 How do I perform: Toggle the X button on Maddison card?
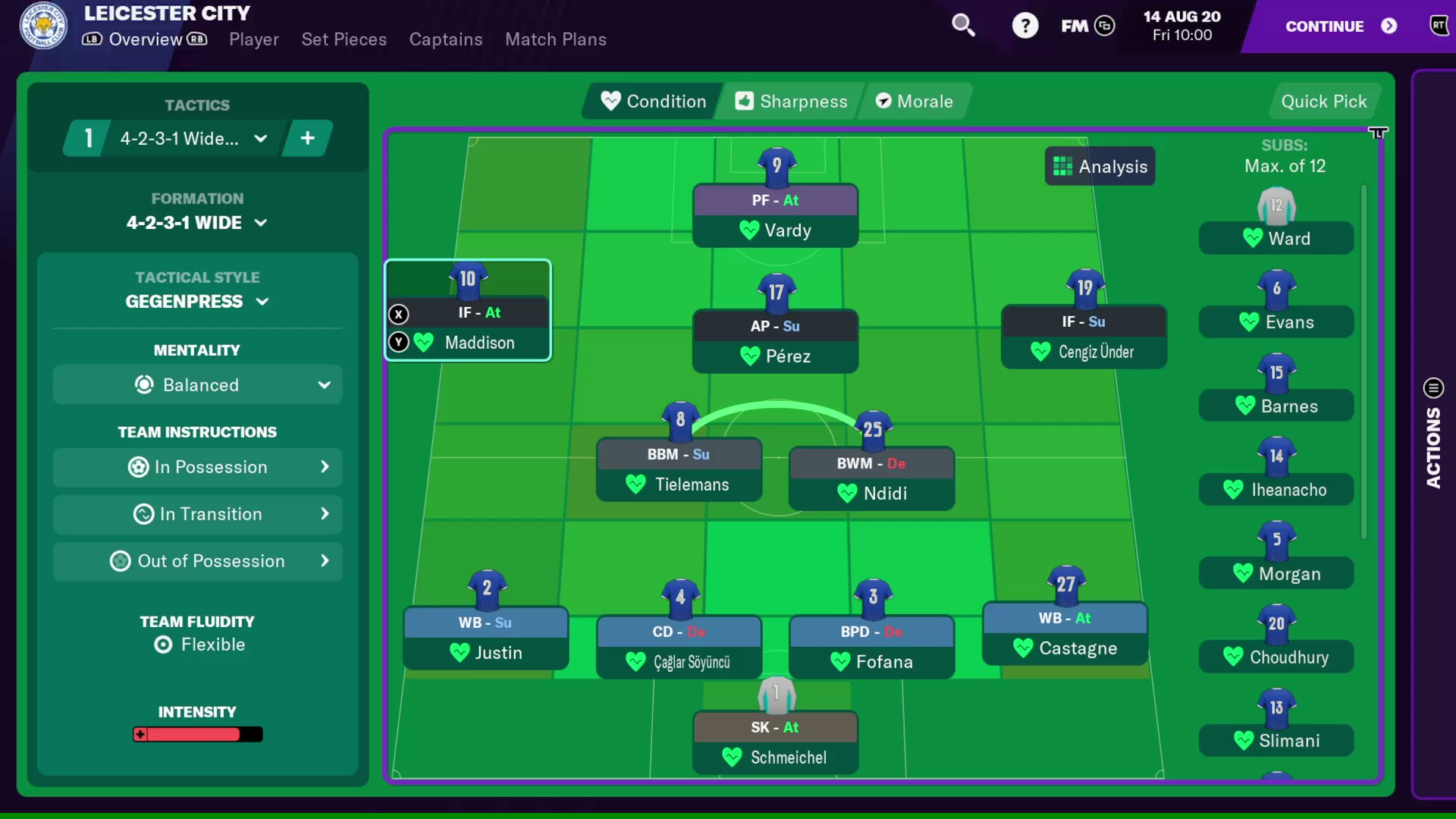398,313
